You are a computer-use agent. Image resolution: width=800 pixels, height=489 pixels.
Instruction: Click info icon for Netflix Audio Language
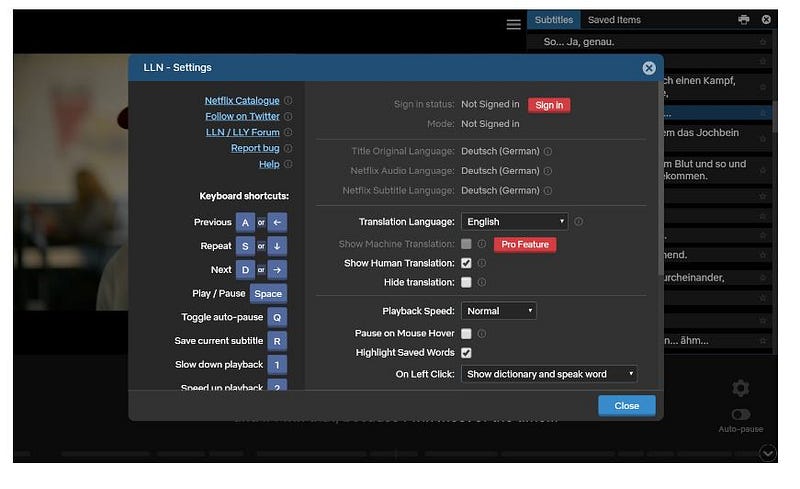(x=547, y=171)
